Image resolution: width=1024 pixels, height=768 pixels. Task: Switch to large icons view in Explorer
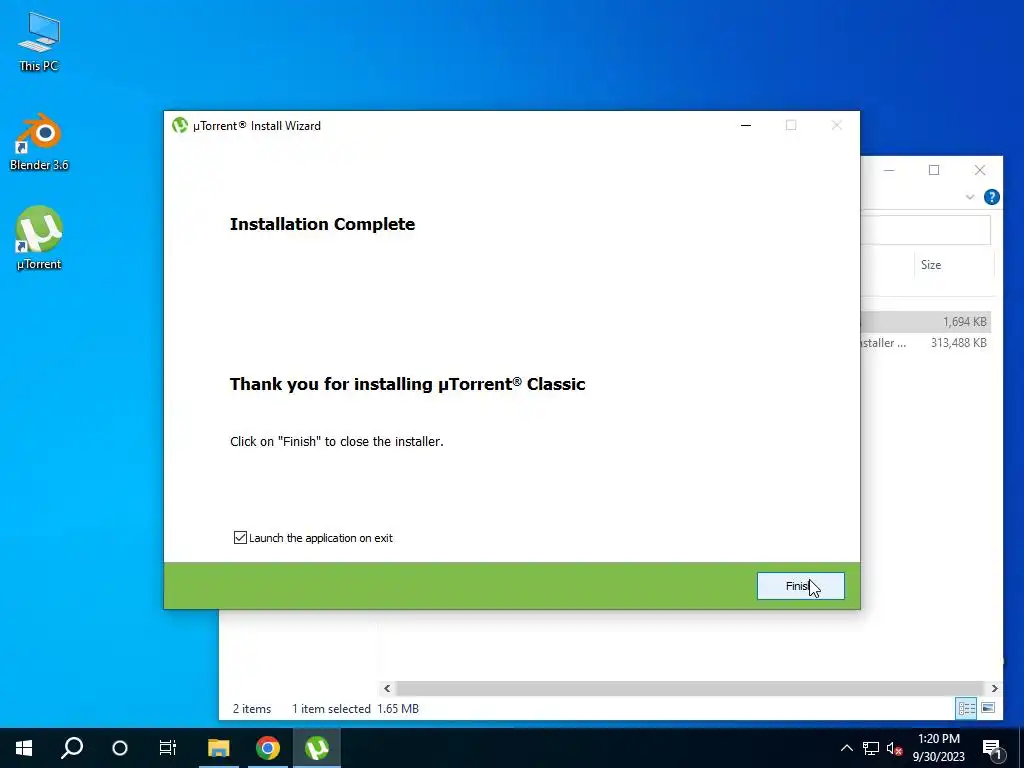pos(988,708)
